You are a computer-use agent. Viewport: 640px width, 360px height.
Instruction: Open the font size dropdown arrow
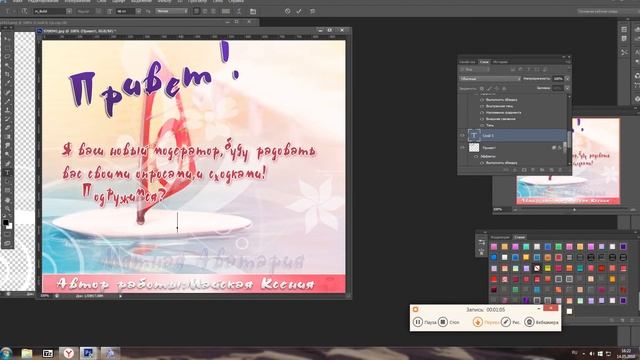138,11
